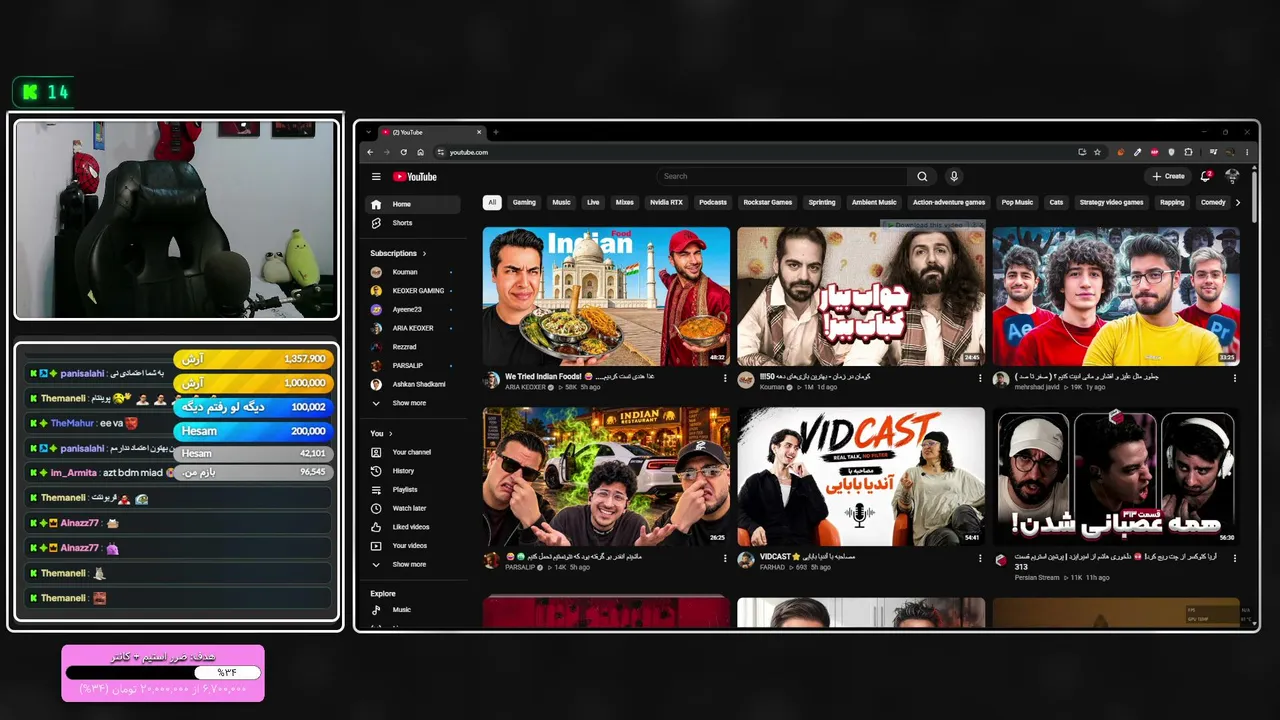The height and width of the screenshot is (720, 1280).
Task: Select the Podcasts filter chip
Action: [x=713, y=202]
